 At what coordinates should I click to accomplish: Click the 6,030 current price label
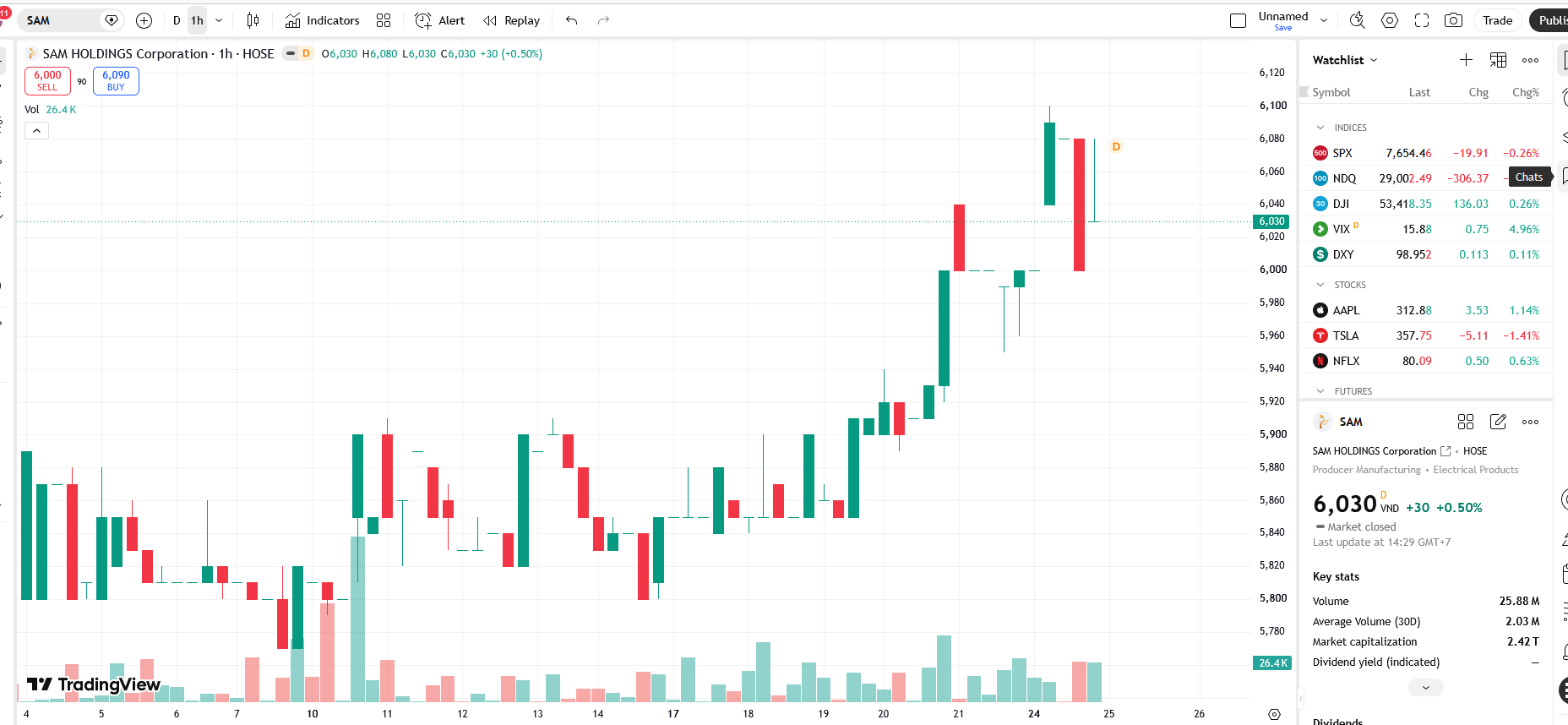tap(1271, 221)
